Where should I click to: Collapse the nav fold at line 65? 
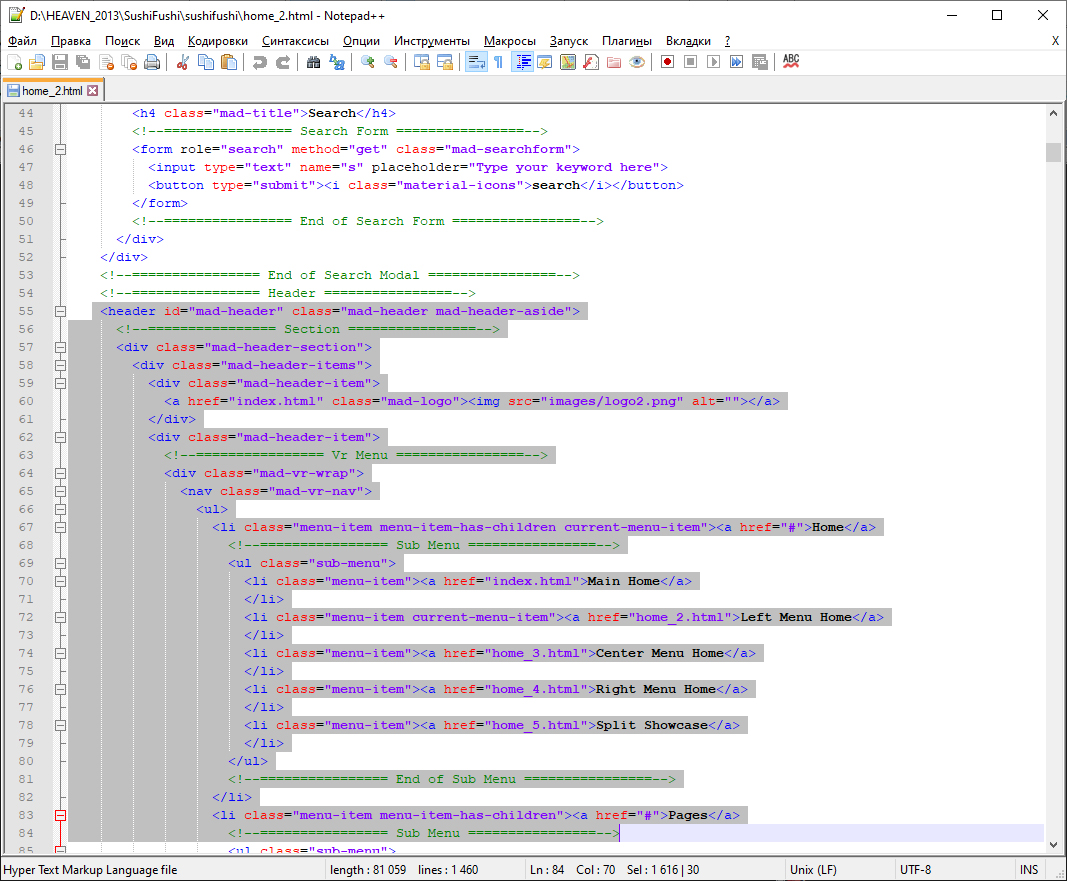pos(61,491)
